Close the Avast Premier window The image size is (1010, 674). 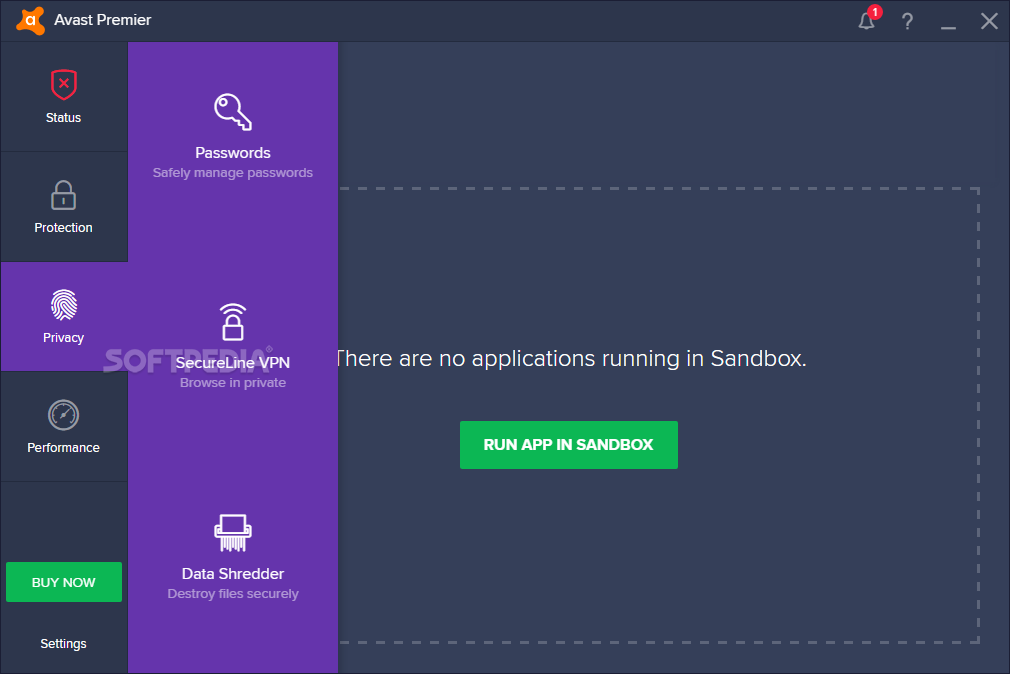click(x=989, y=21)
